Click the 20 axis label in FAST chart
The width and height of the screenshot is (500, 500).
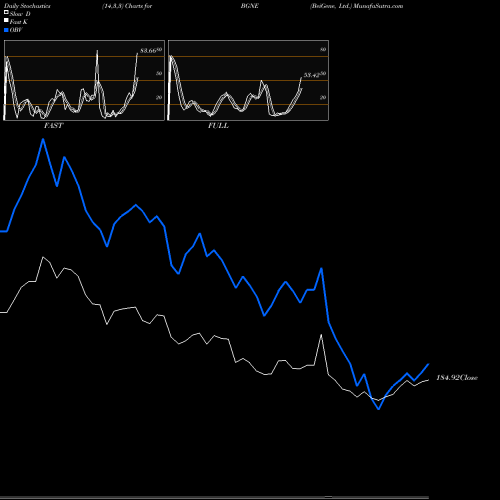point(159,98)
